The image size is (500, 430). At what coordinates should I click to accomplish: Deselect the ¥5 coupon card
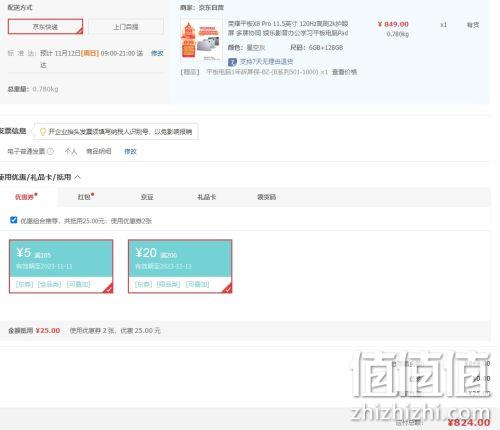(x=61, y=266)
